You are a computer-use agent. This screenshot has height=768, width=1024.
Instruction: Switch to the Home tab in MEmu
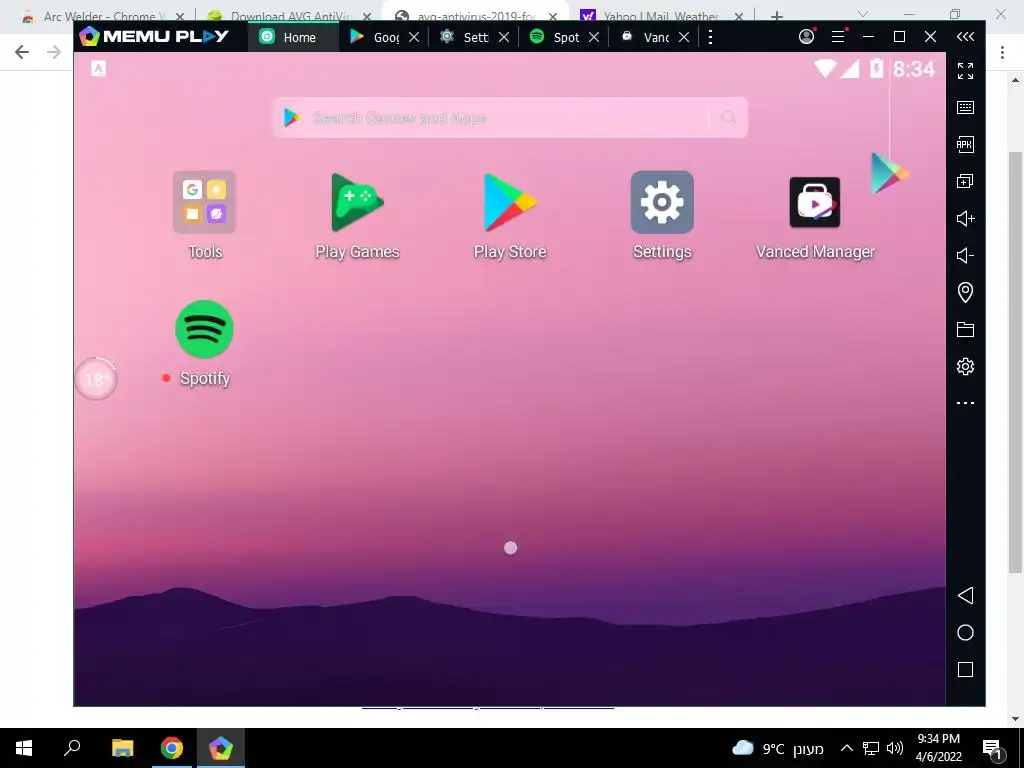point(293,37)
